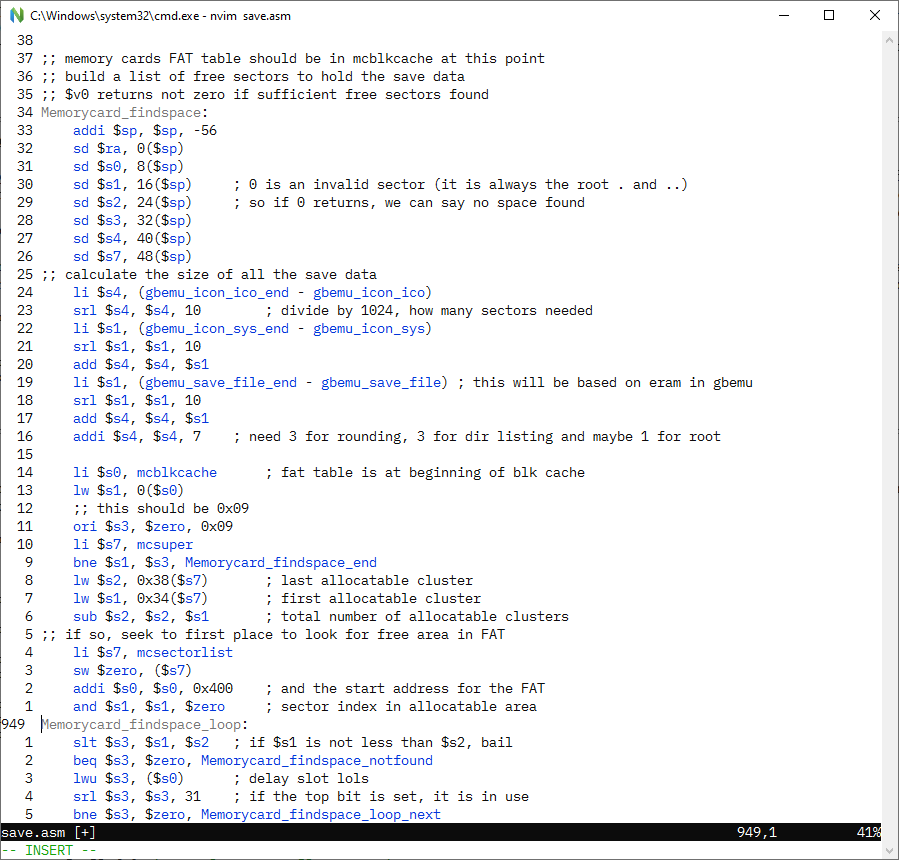Click 'sub $s2, $s2, $s1' instruction

[x=140, y=616]
